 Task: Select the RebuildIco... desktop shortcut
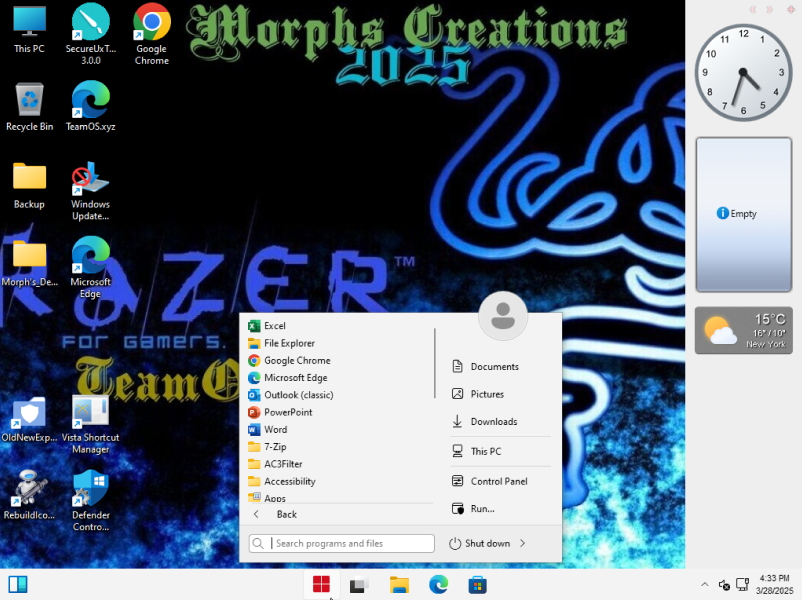(29, 496)
